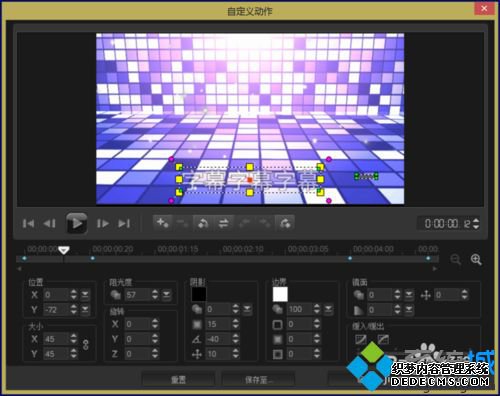Click the Position X value field
The image size is (500, 396).
pos(56,295)
